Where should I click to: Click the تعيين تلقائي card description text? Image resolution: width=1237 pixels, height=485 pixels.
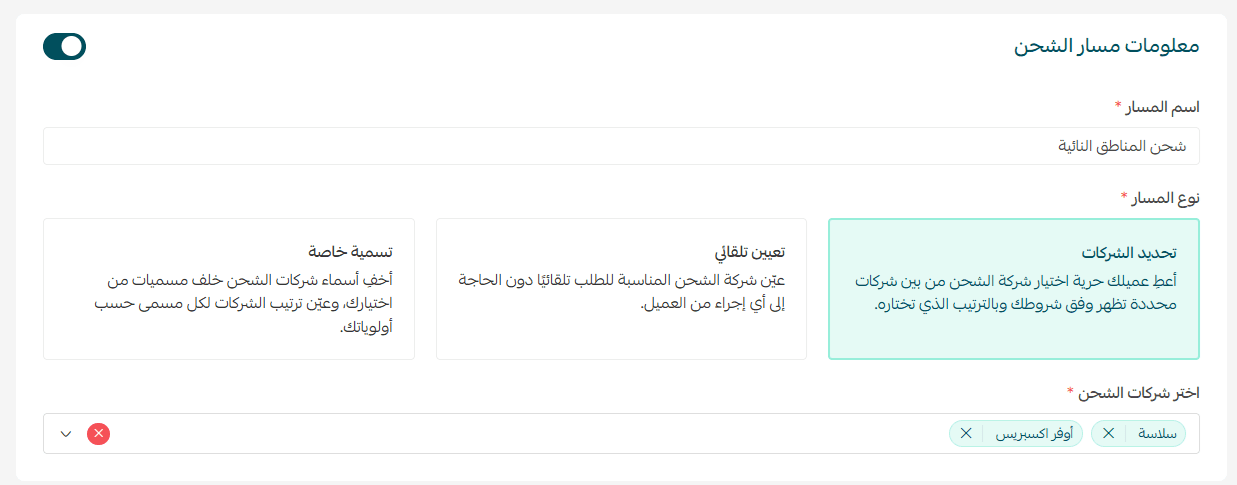tap(620, 292)
